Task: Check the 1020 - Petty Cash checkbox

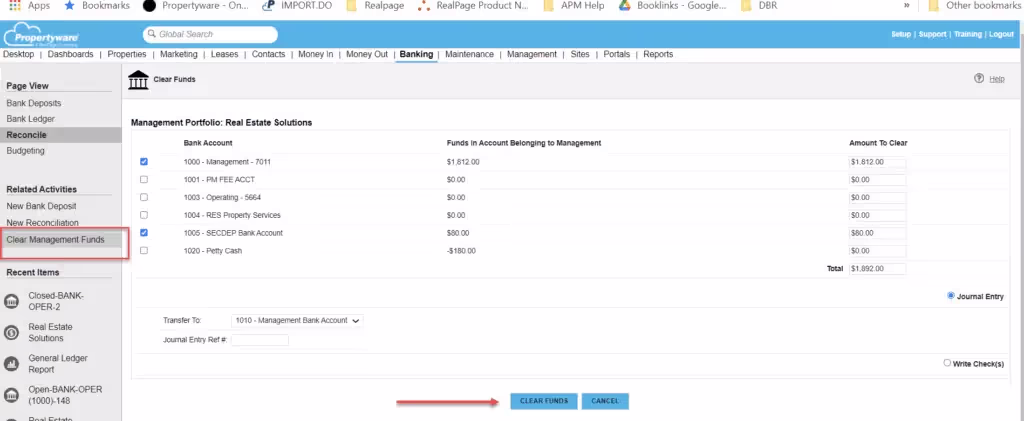Action: 144,251
